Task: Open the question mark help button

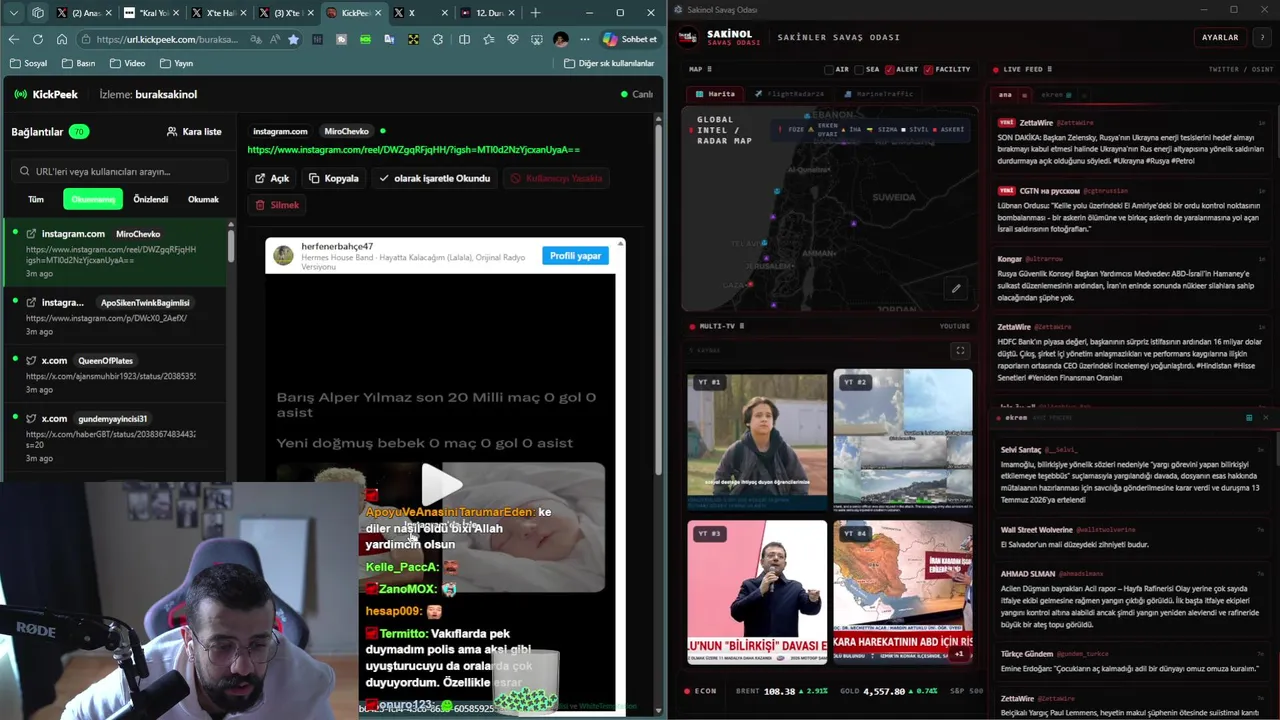Action: tap(1261, 37)
